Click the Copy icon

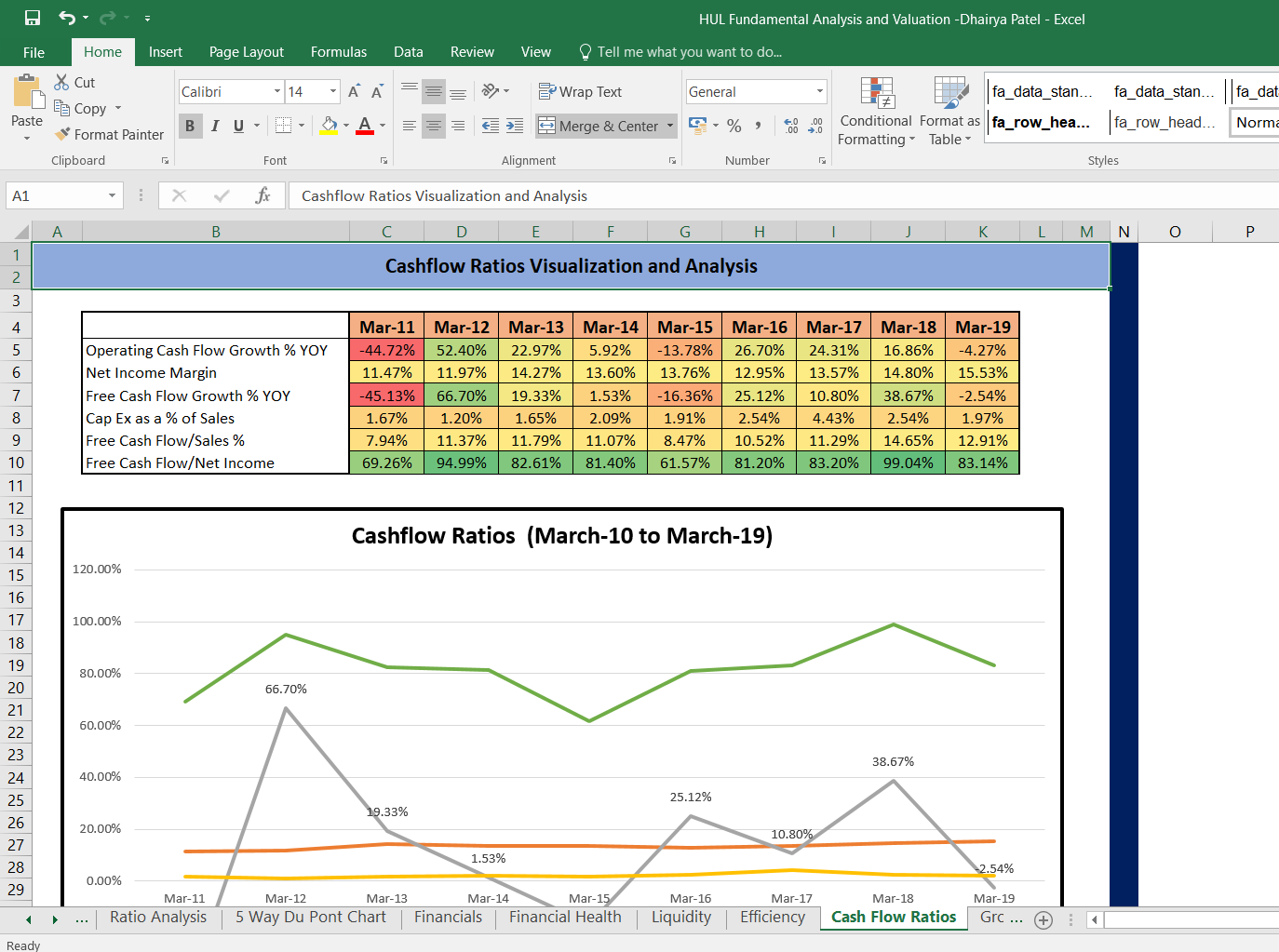click(x=62, y=108)
